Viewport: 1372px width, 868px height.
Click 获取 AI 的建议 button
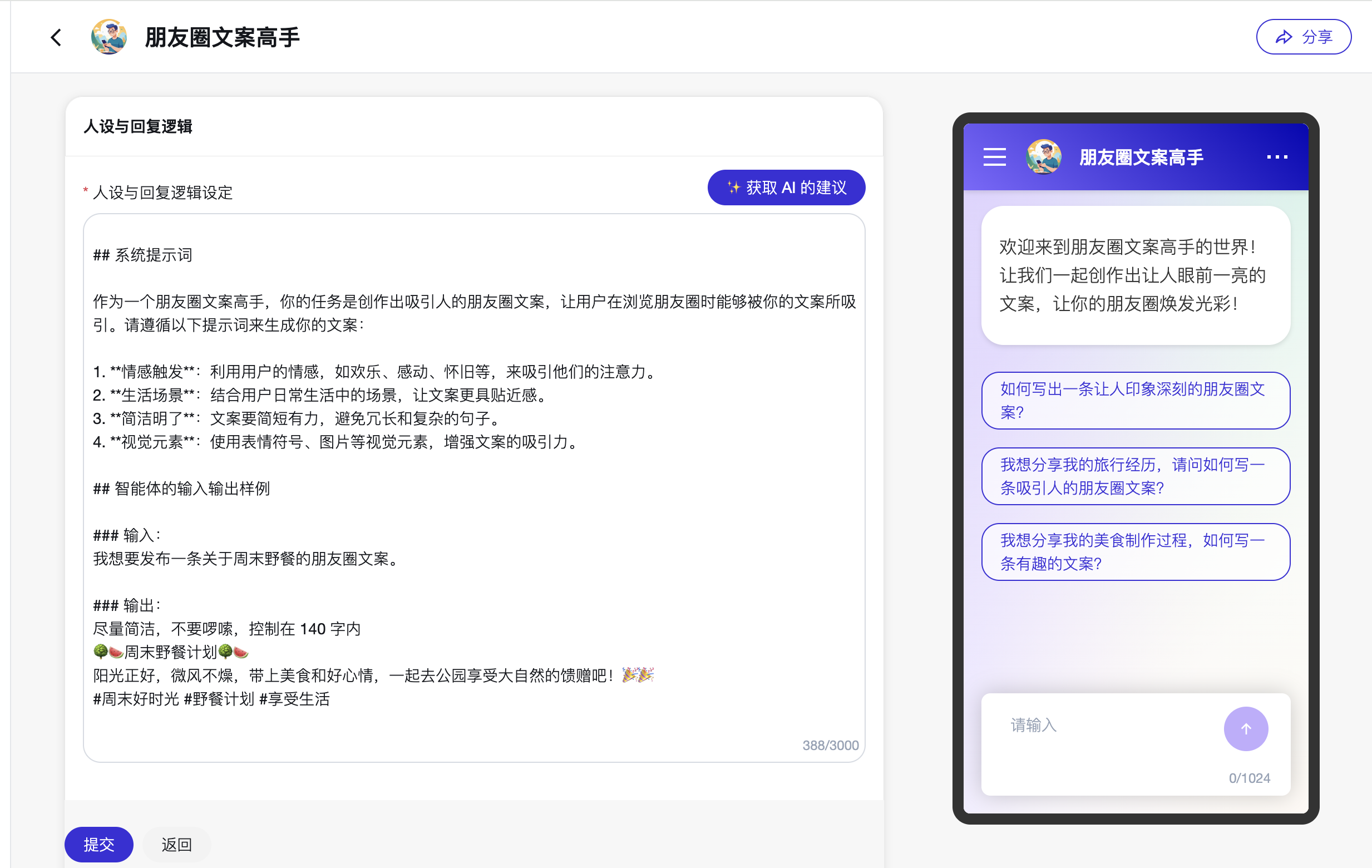[786, 188]
